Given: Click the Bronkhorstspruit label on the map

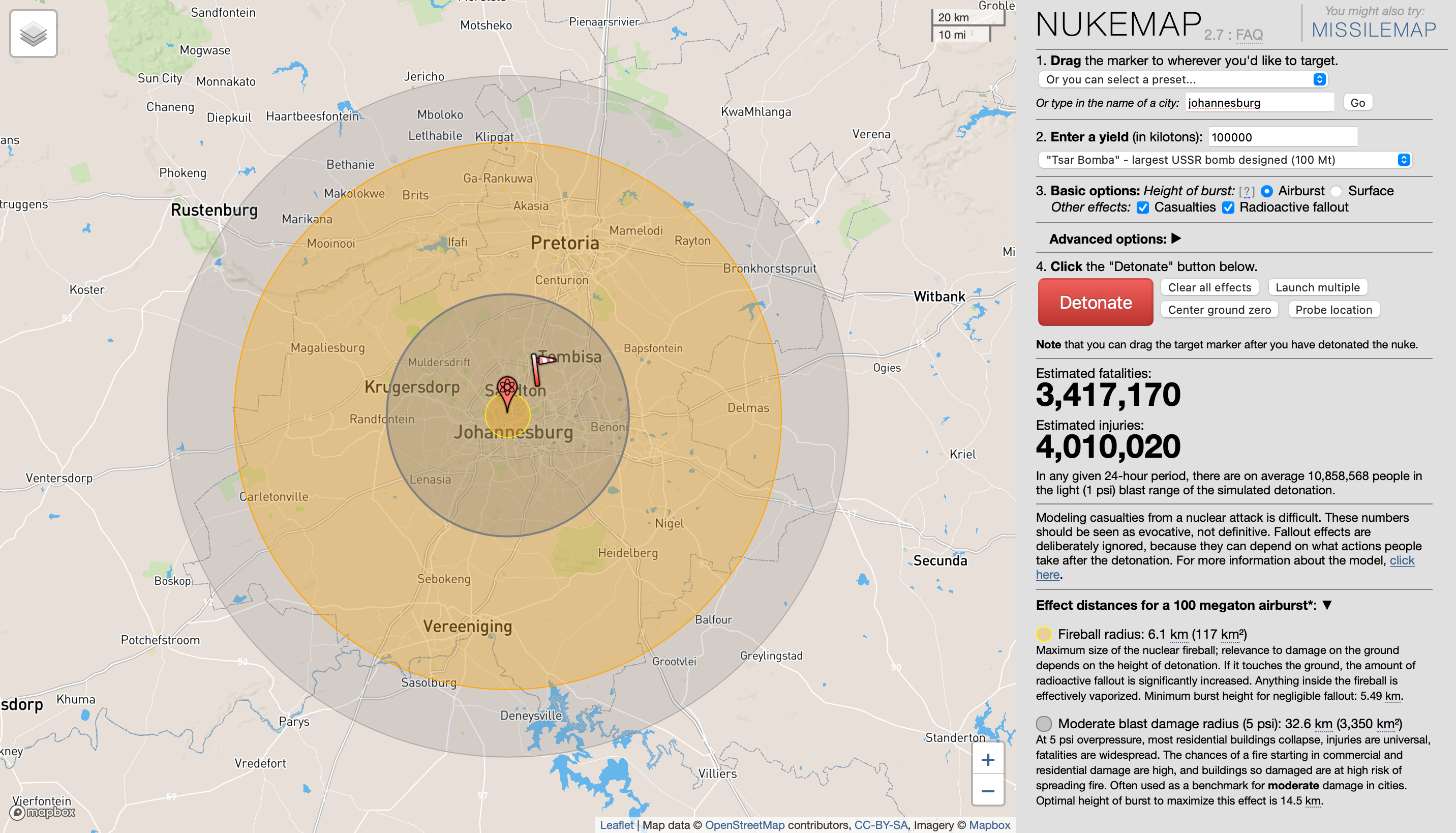Looking at the screenshot, I should 769,269.
